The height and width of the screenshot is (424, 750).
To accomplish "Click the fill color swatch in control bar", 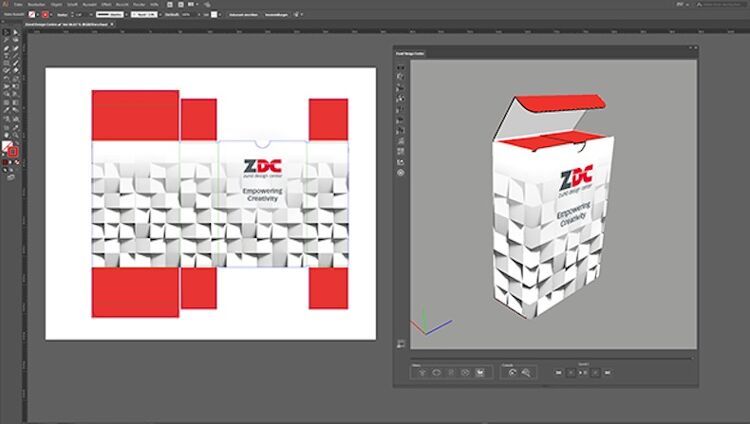I will click(32, 15).
